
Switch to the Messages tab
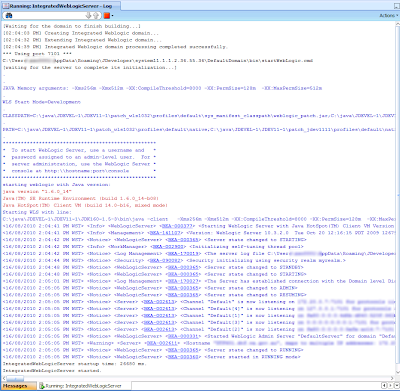[18, 386]
